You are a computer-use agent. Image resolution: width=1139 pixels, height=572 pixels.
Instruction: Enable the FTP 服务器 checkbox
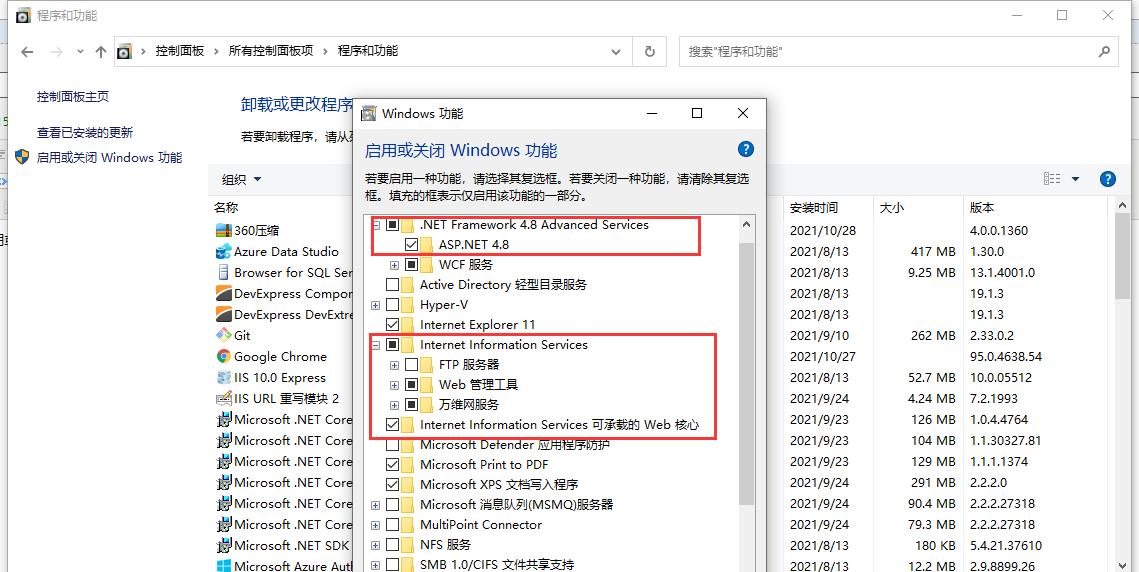[x=411, y=364]
